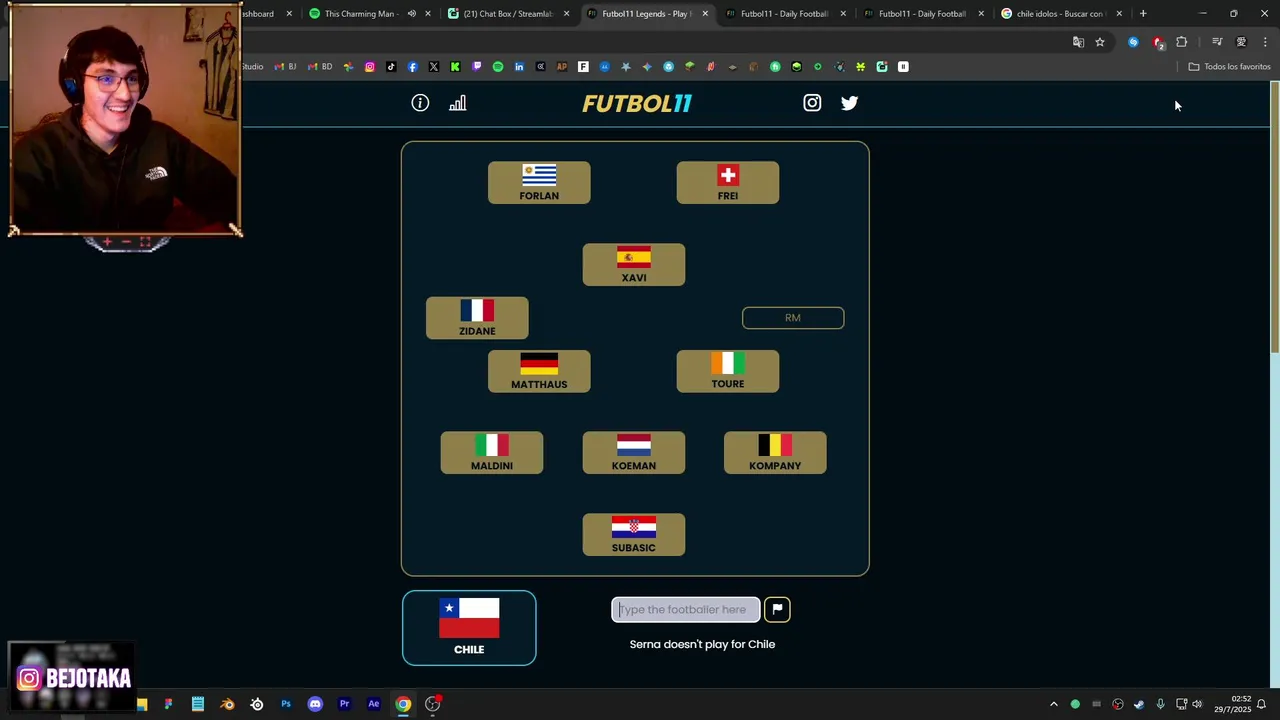This screenshot has width=1280, height=720.
Task: Open Premiere Pro from taskbar
Action: point(344,704)
